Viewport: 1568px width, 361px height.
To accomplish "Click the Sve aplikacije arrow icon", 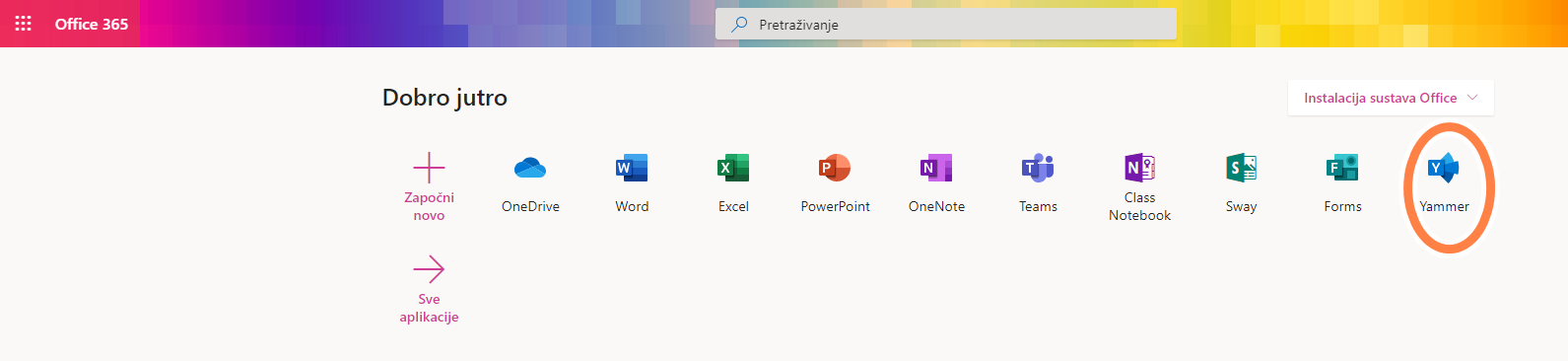I will pos(429,269).
